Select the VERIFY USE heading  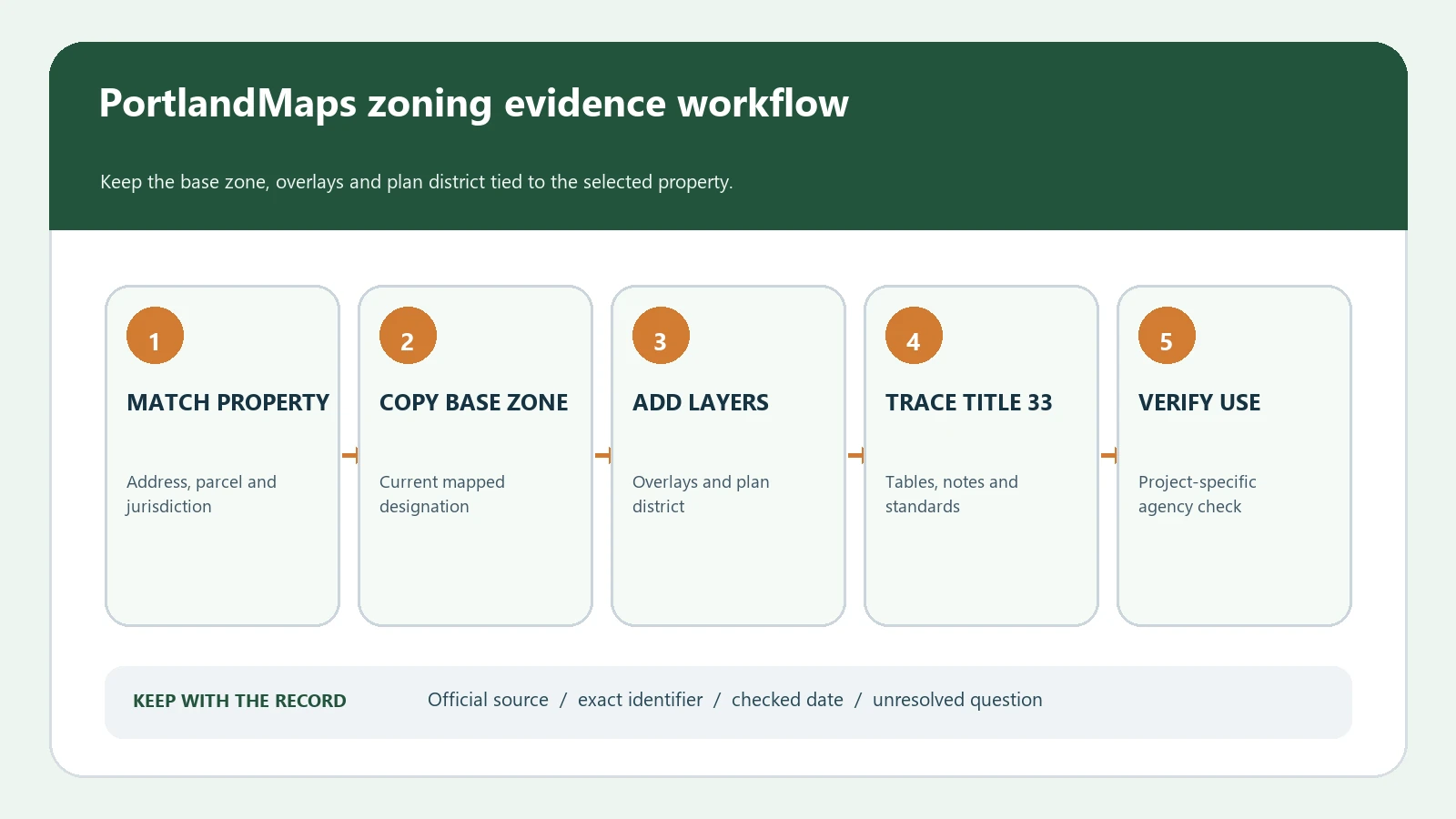click(1199, 402)
